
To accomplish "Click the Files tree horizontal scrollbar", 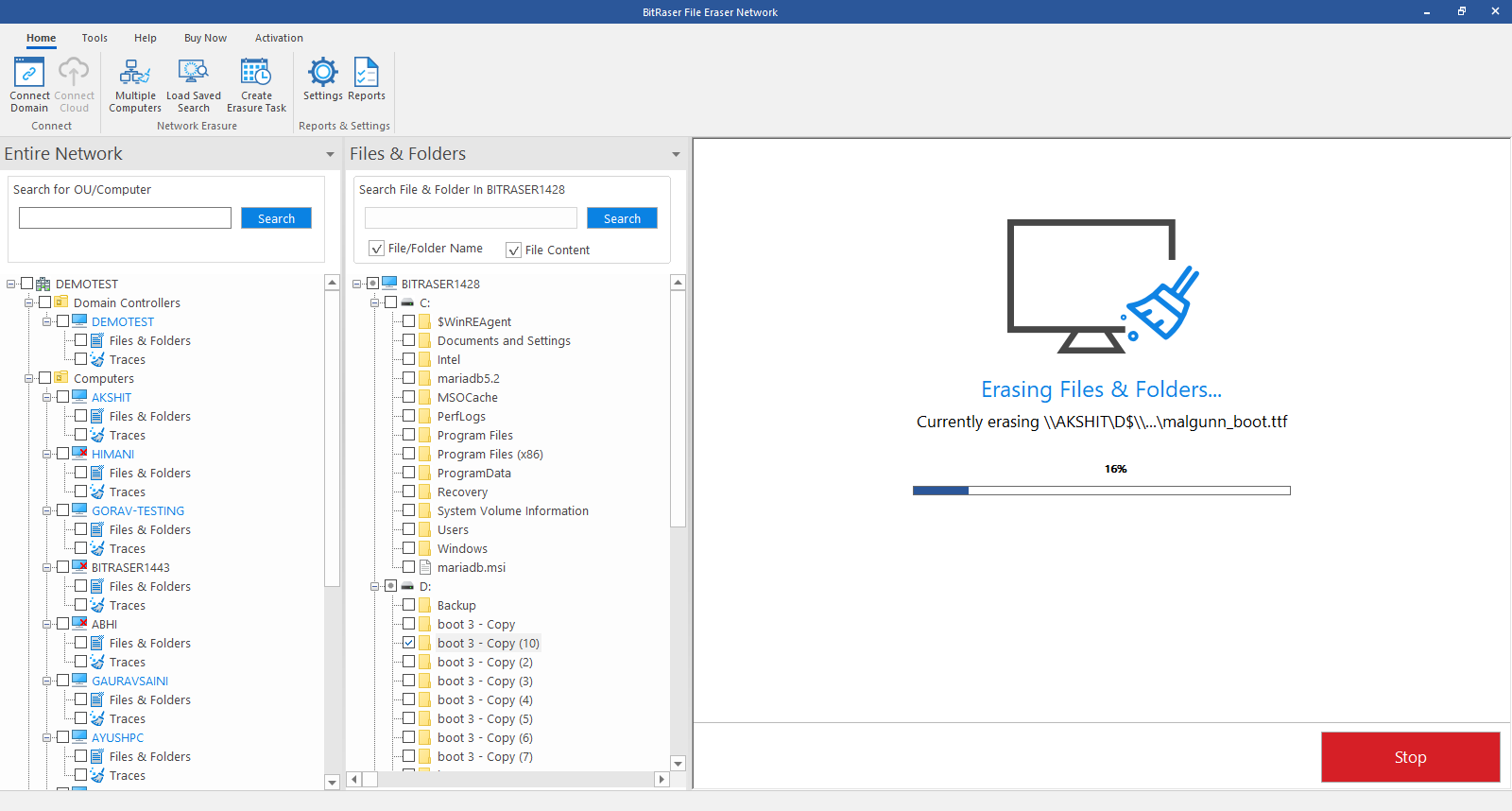I will click(x=369, y=780).
